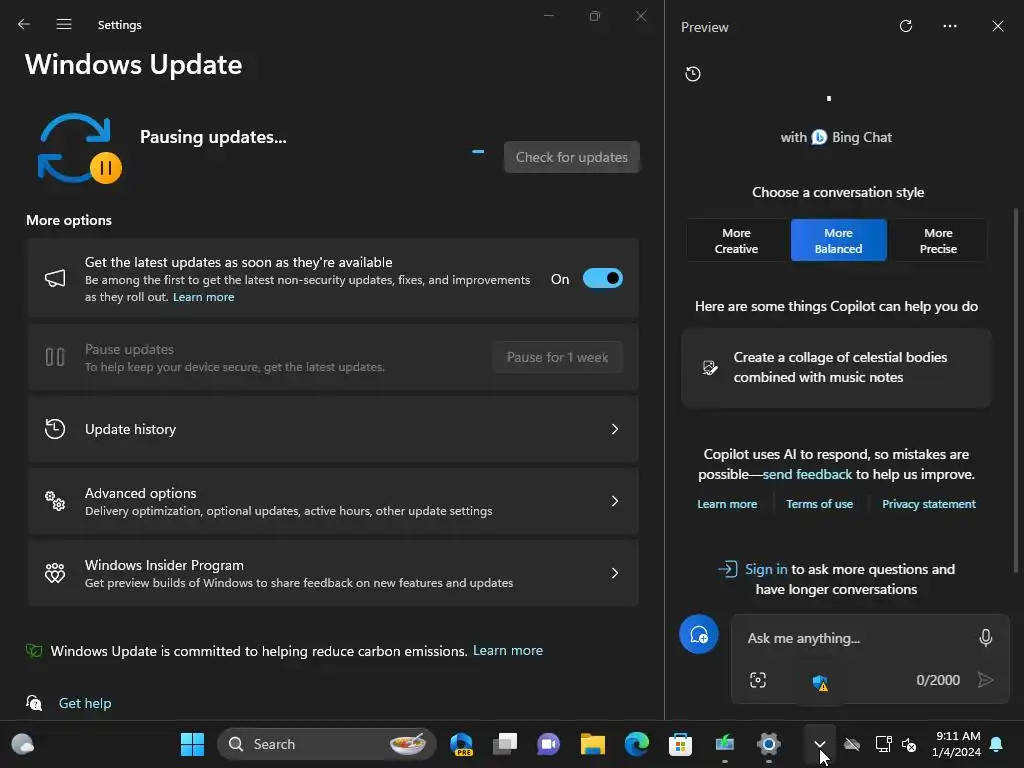The image size is (1024, 768).
Task: Select More Creative conversation style
Action: (x=736, y=240)
